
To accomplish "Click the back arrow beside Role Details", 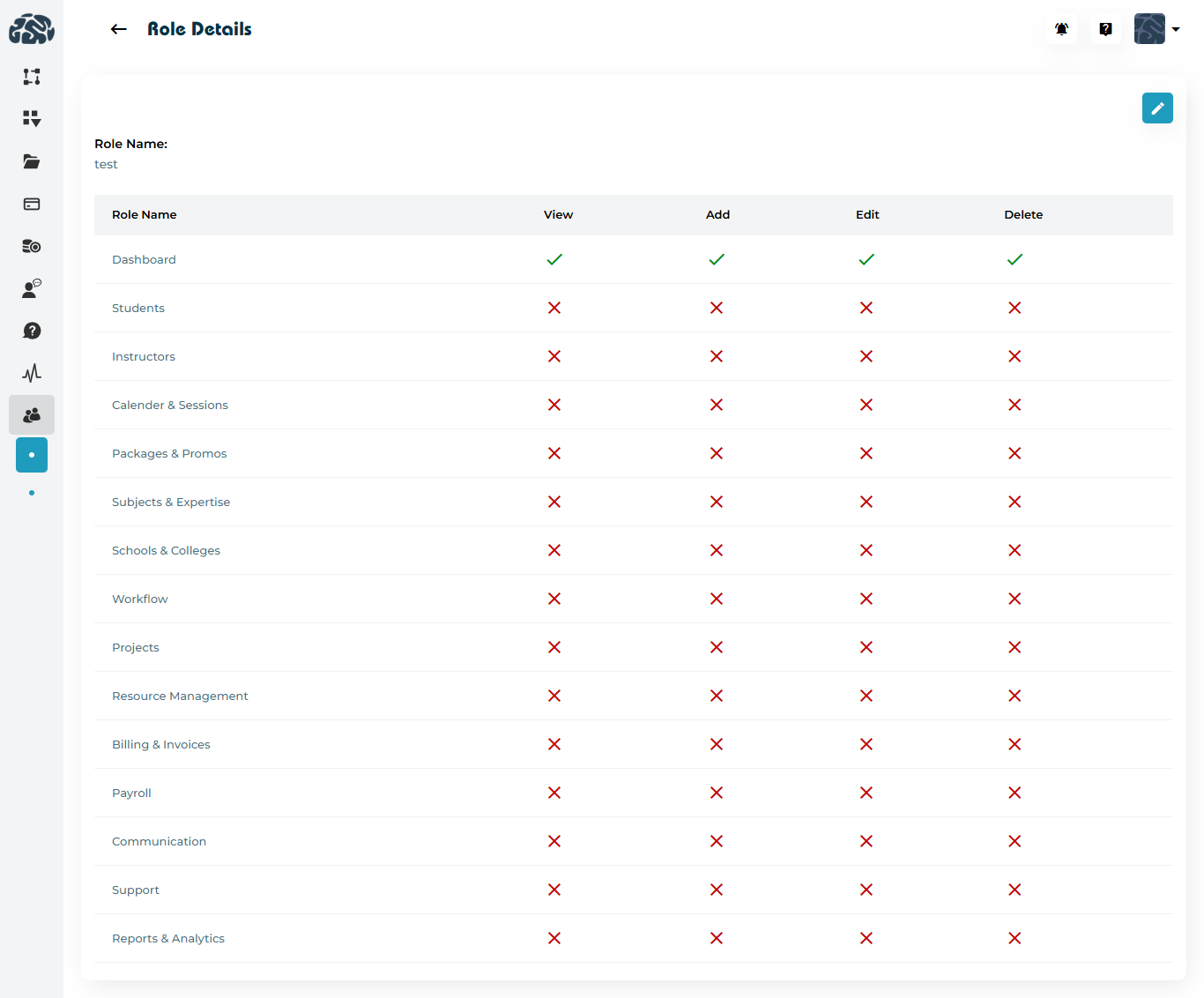I will tap(119, 29).
